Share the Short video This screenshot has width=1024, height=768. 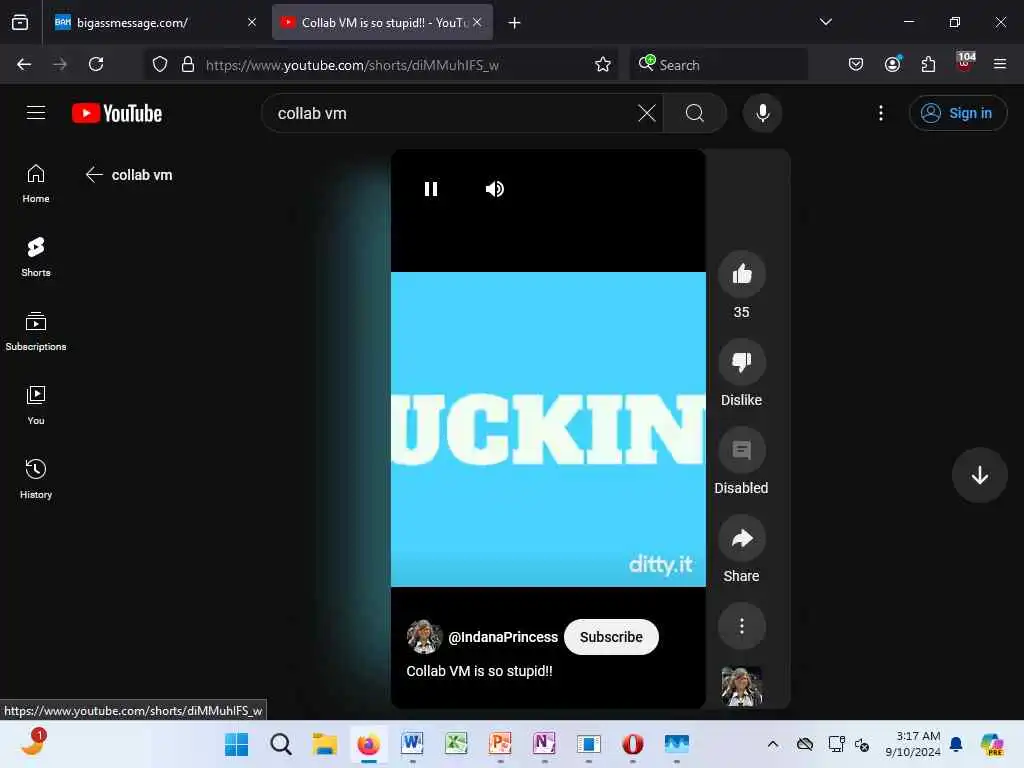click(741, 538)
